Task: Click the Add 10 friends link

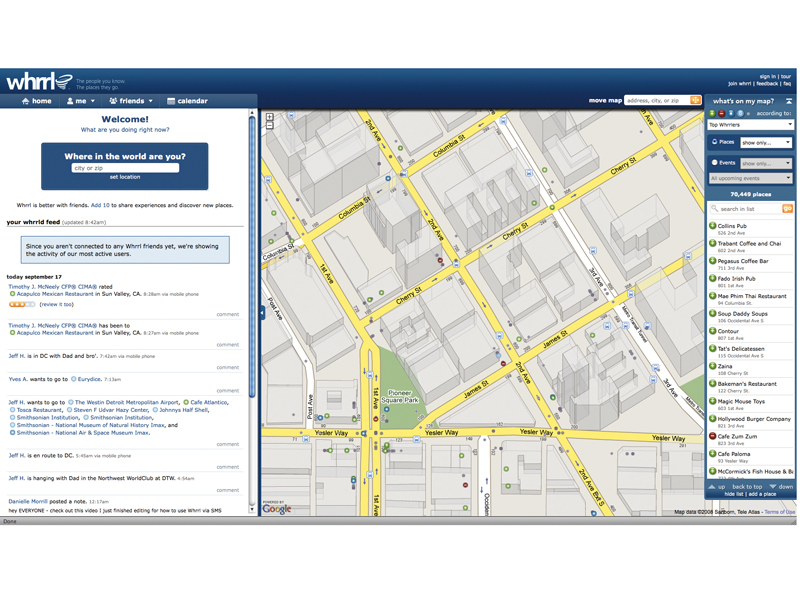Action: [100, 205]
